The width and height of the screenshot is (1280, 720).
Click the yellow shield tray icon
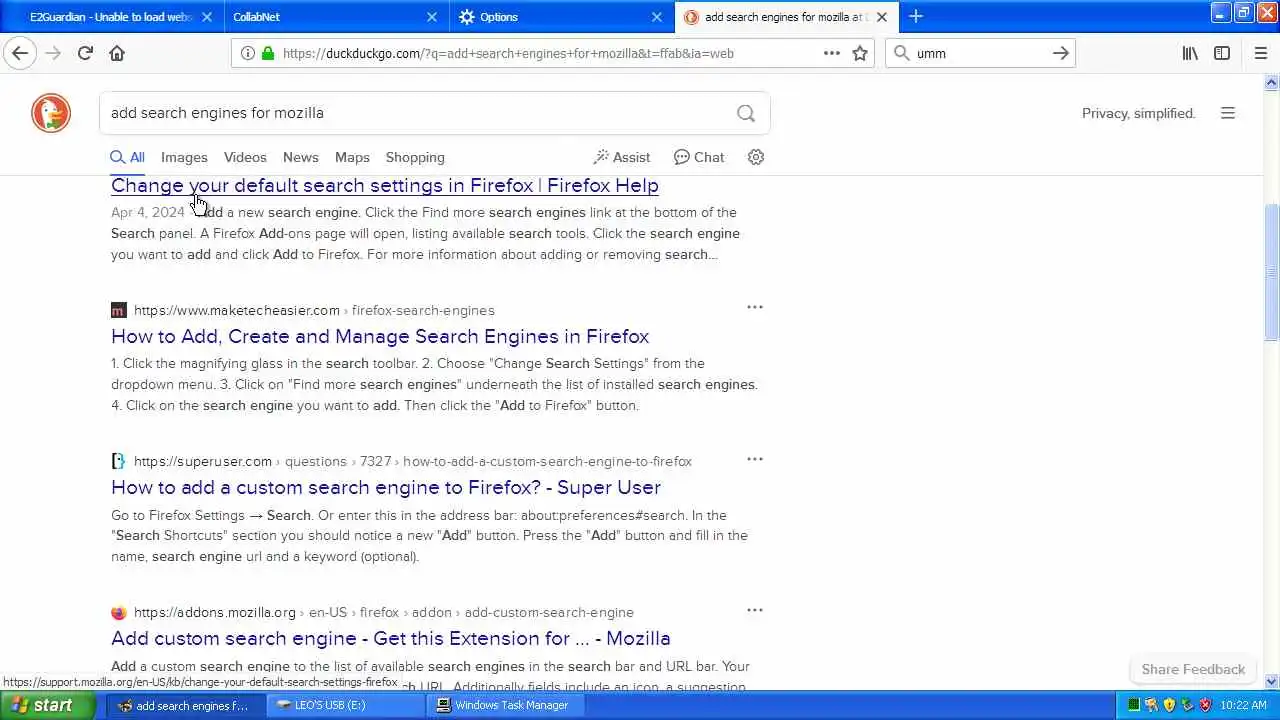[1169, 705]
